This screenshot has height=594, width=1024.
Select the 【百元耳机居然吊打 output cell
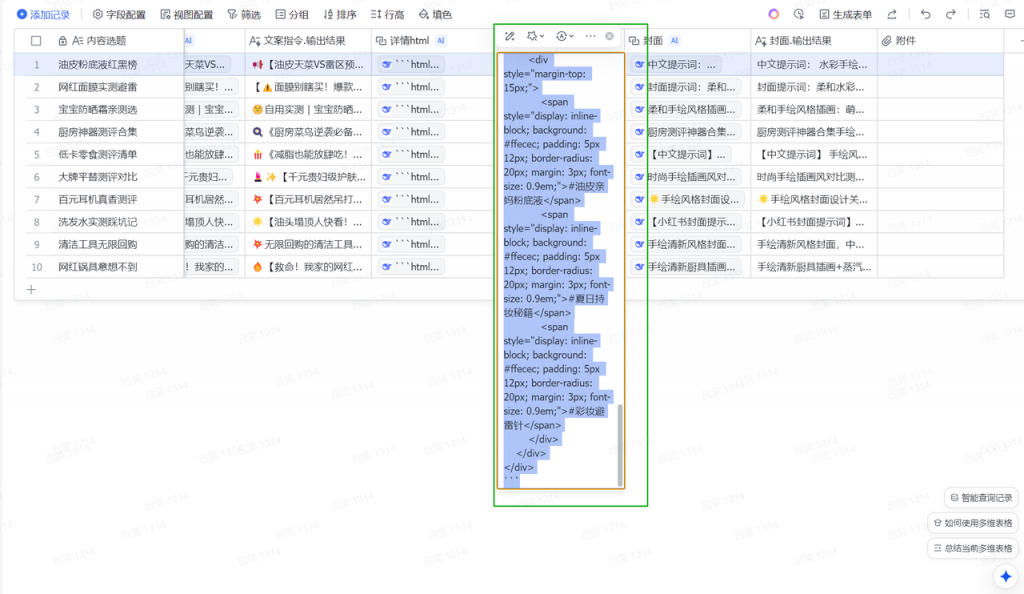coord(308,199)
